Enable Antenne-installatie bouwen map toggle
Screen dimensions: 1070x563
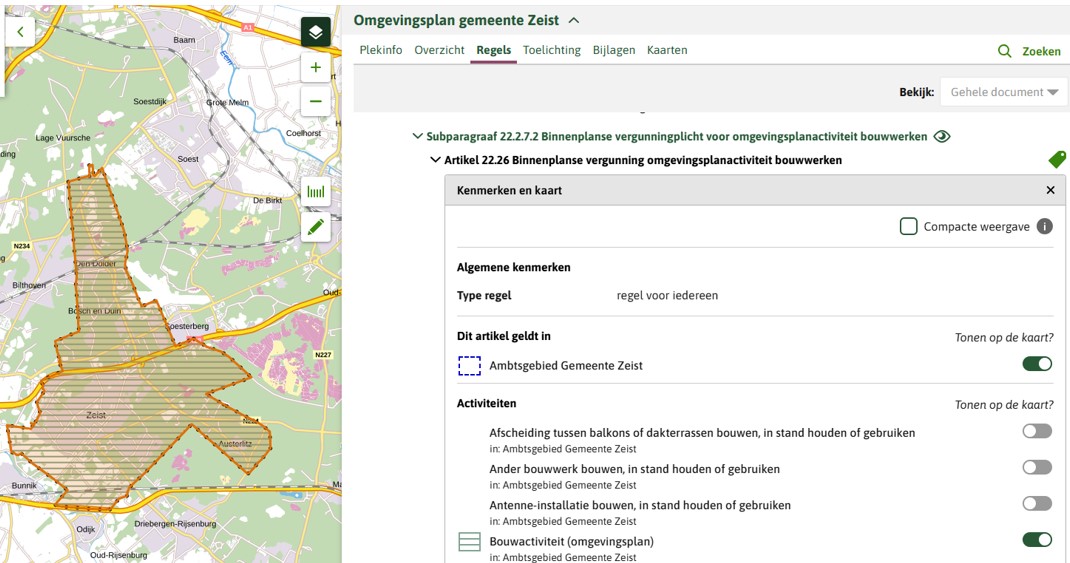click(x=1036, y=503)
